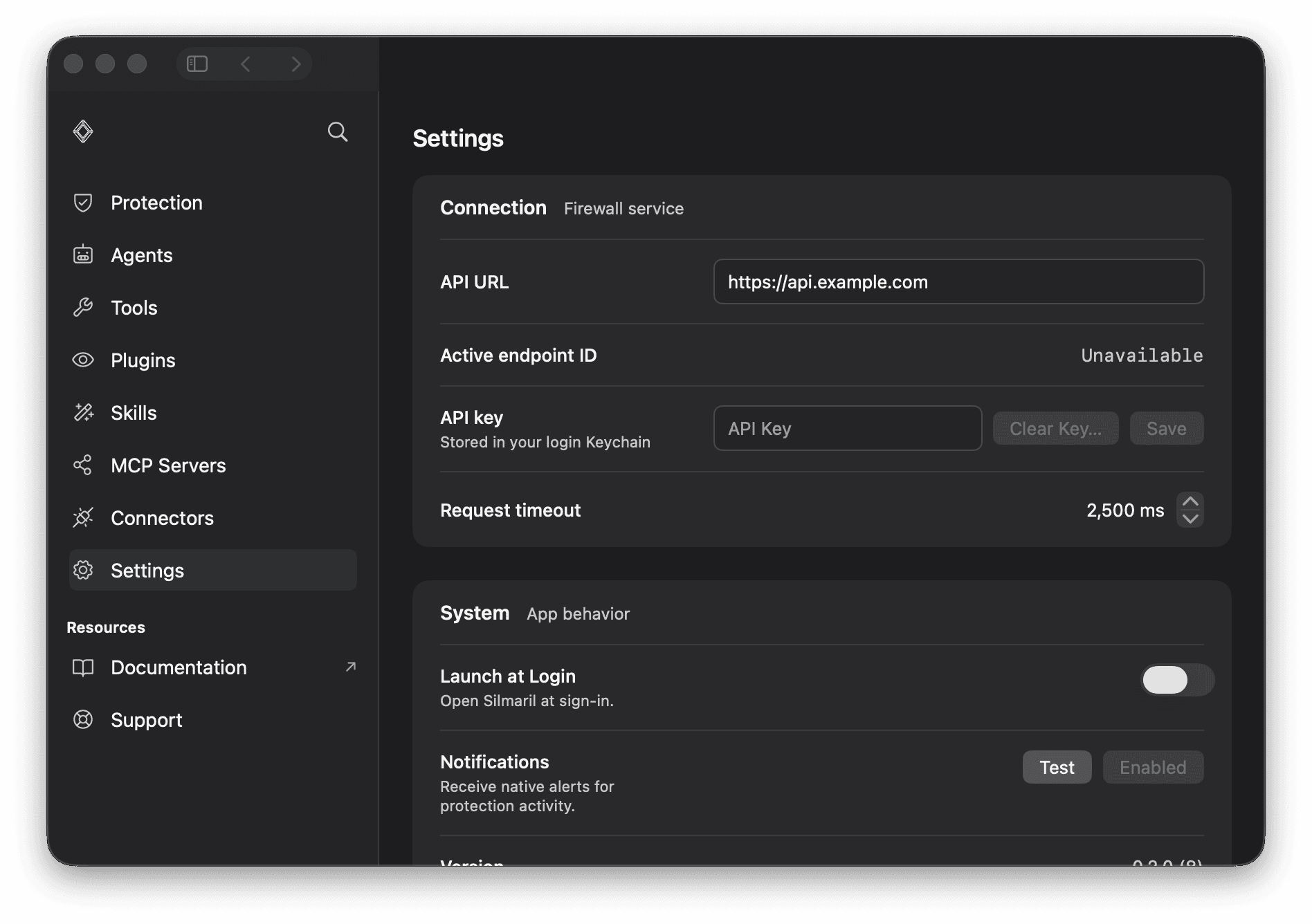1312x924 pixels.
Task: Click the Settings gear icon
Action: click(83, 570)
